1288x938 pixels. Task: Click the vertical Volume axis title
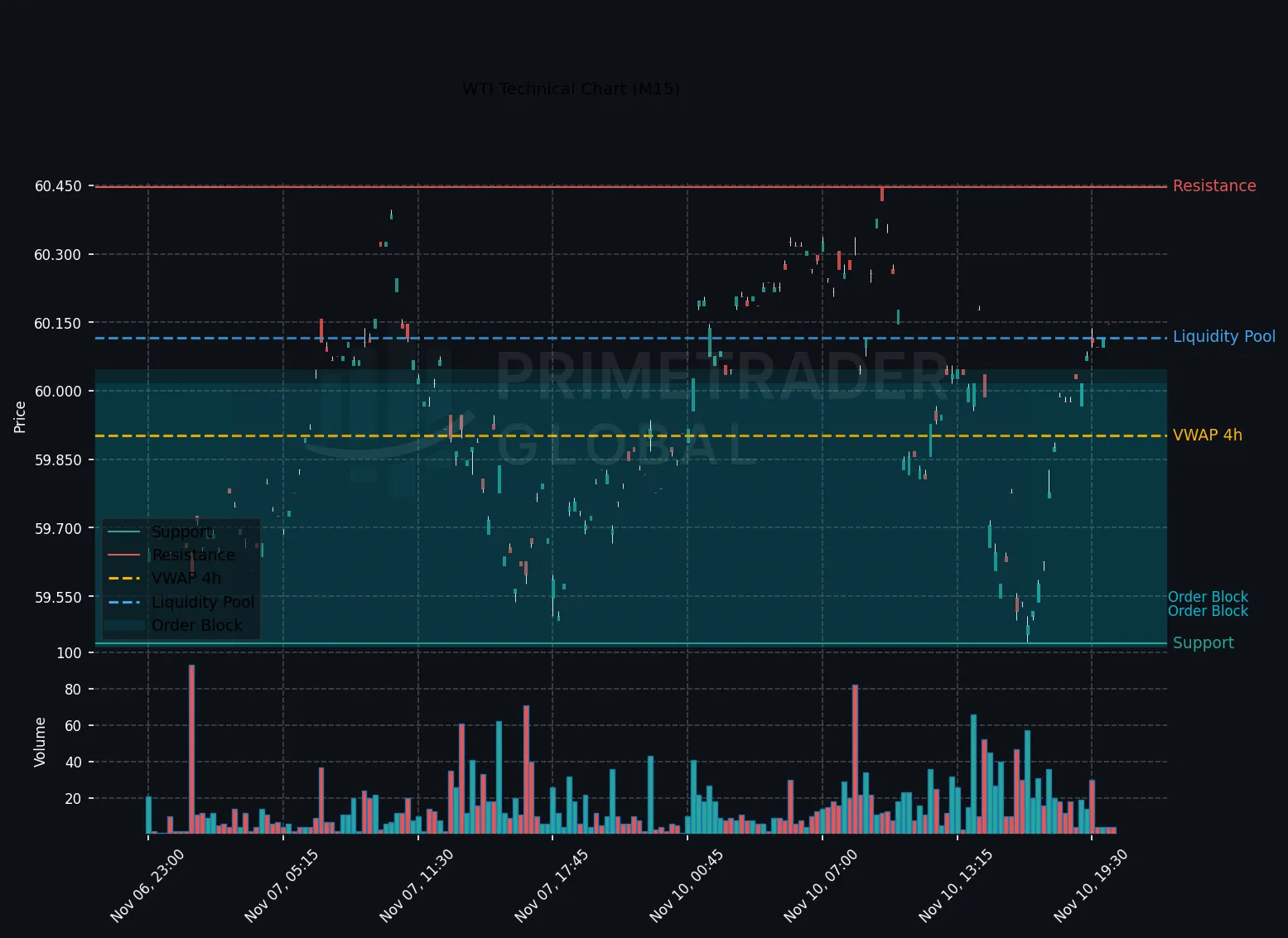[40, 743]
